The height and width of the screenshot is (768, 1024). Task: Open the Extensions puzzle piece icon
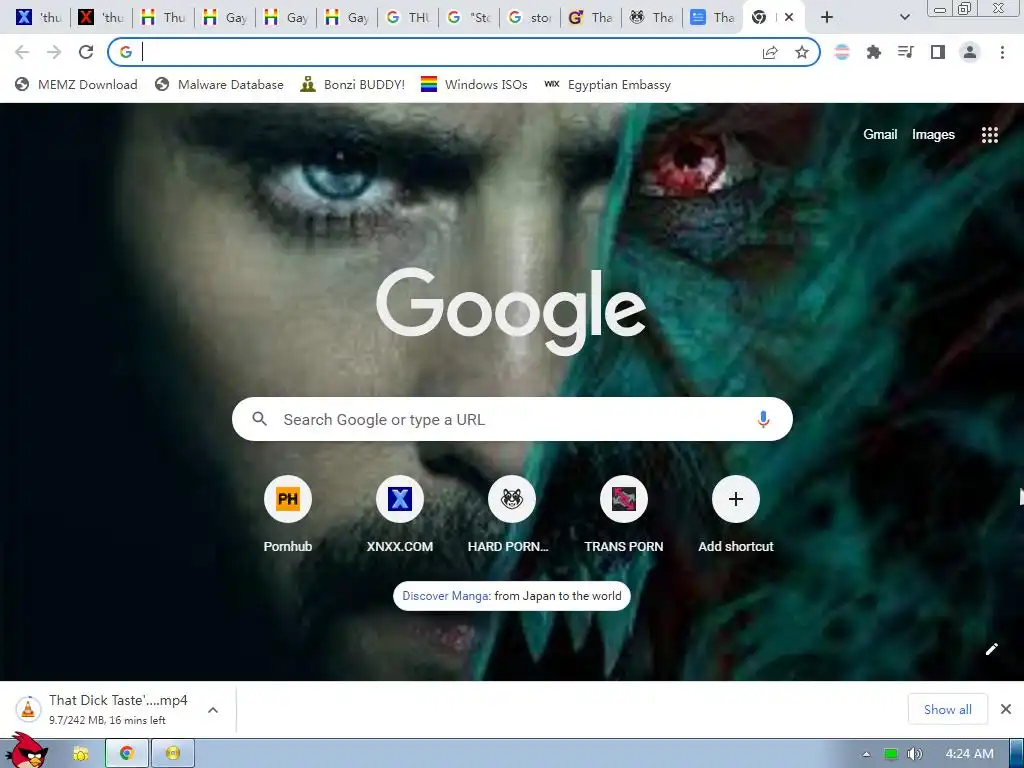click(874, 52)
